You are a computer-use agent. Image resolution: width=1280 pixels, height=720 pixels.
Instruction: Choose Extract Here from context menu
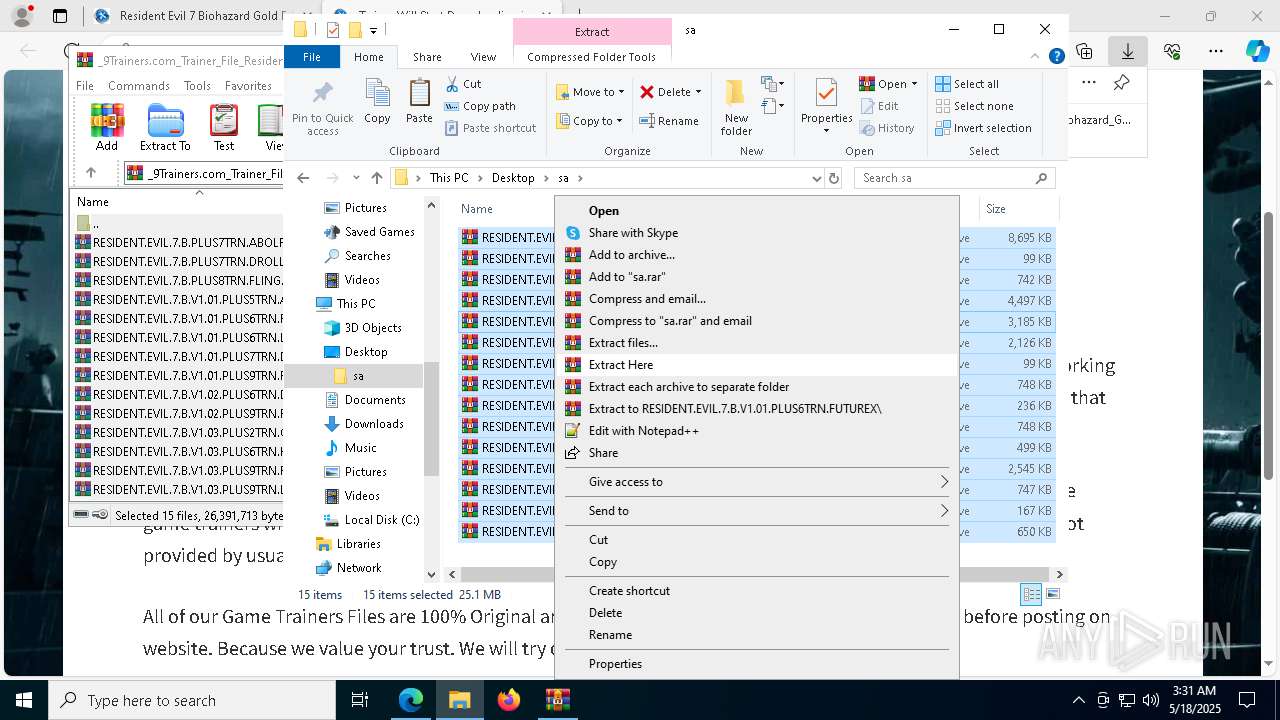pyautogui.click(x=757, y=365)
